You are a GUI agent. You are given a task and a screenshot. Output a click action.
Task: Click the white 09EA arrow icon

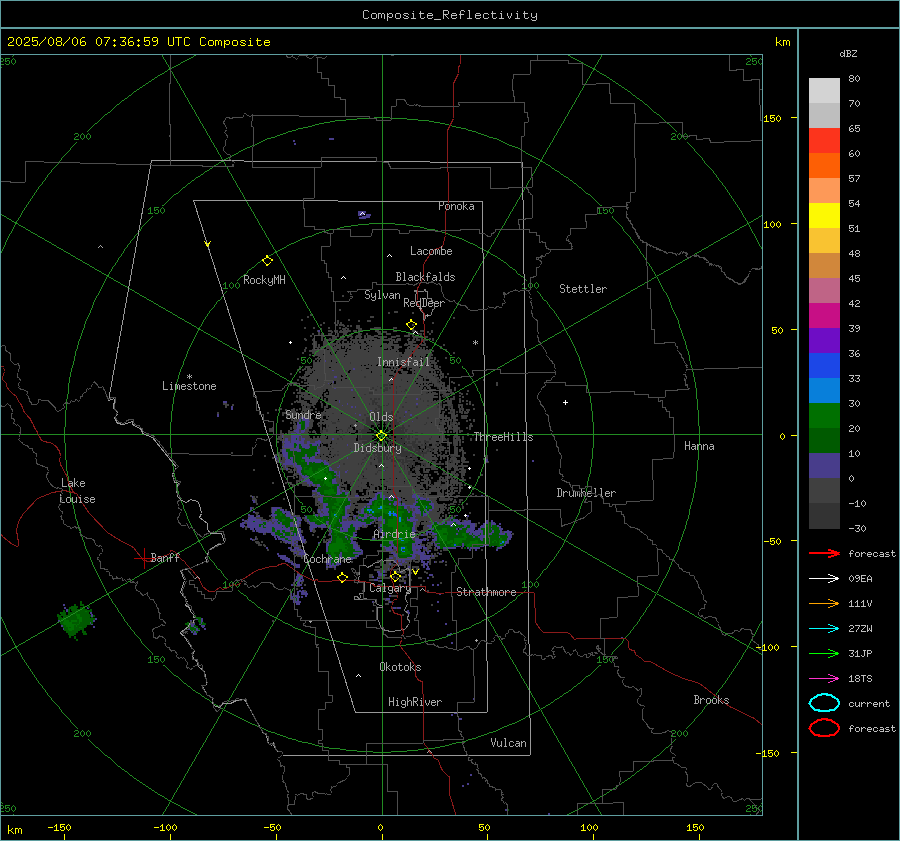(824, 579)
